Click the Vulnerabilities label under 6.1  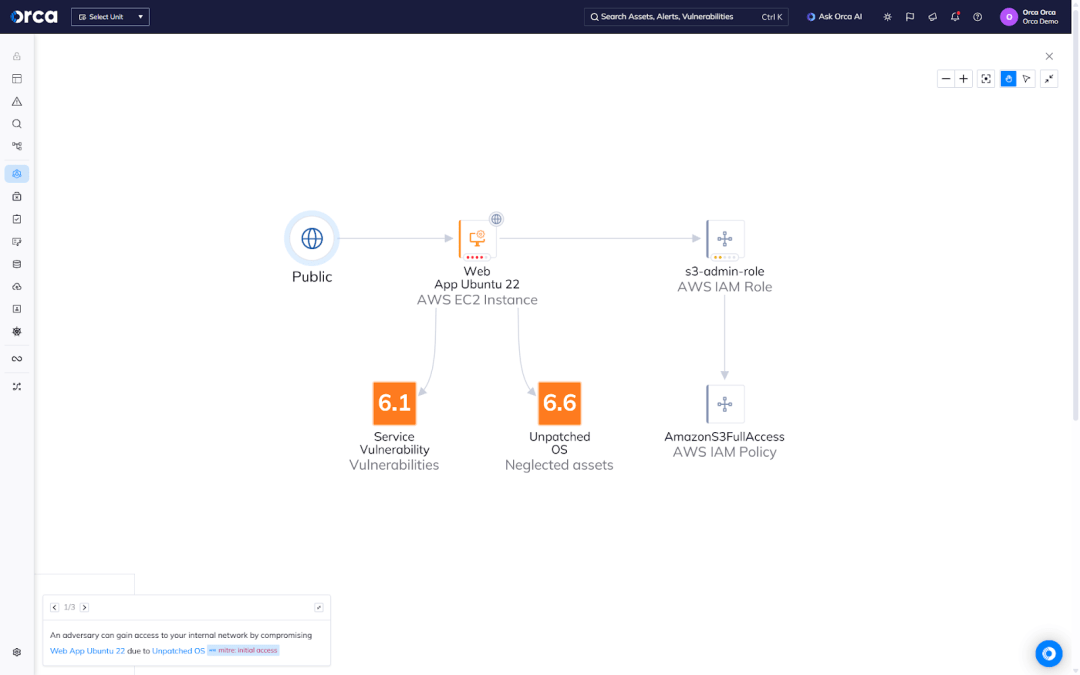(394, 465)
